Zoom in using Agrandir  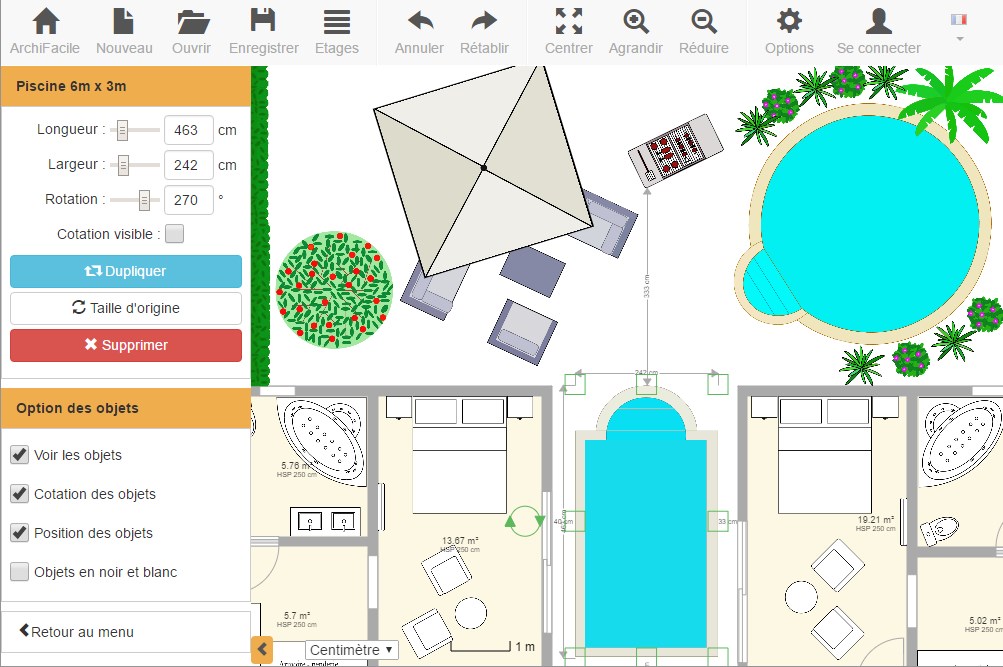pyautogui.click(x=636, y=31)
